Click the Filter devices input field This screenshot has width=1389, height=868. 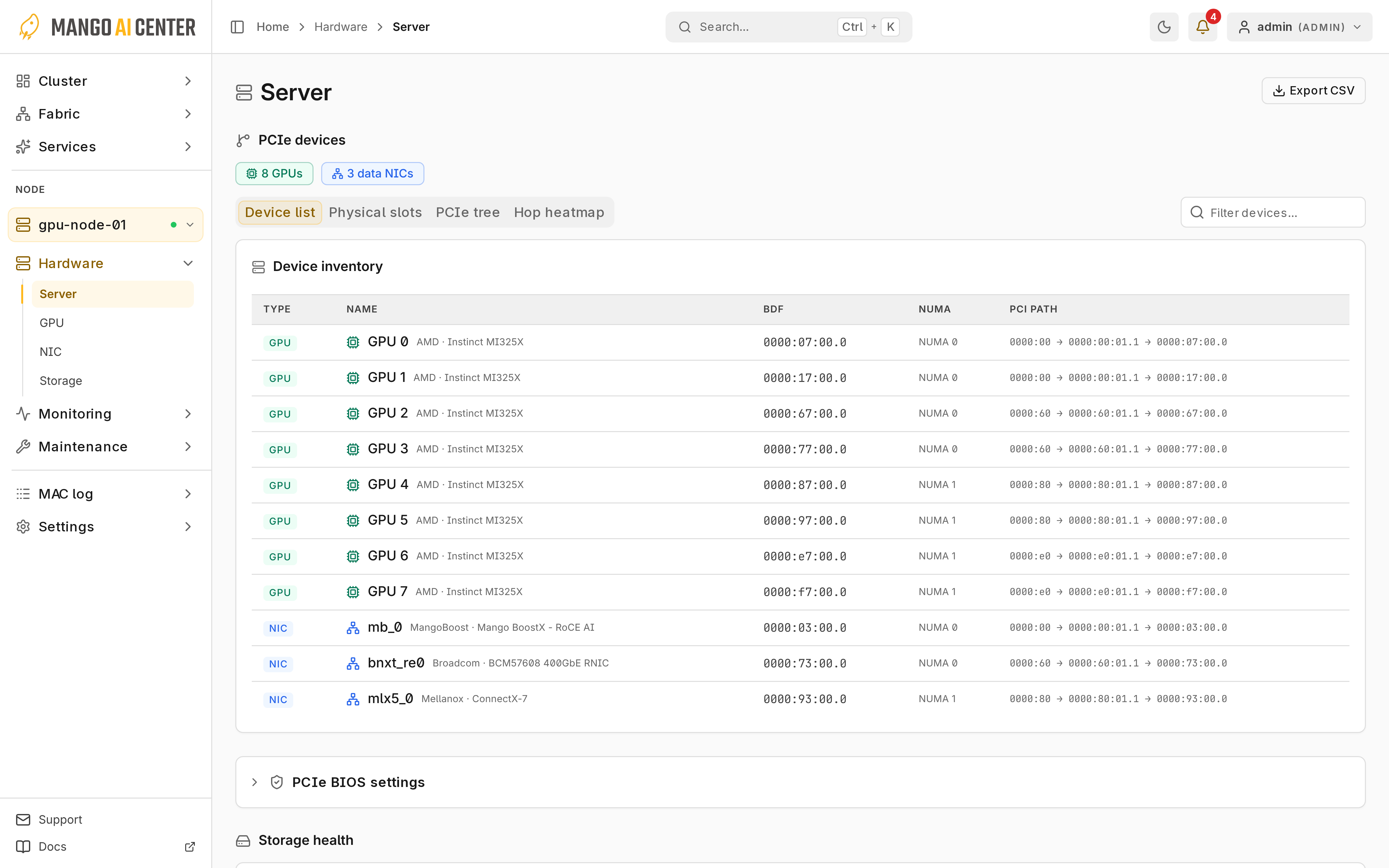pos(1273,212)
